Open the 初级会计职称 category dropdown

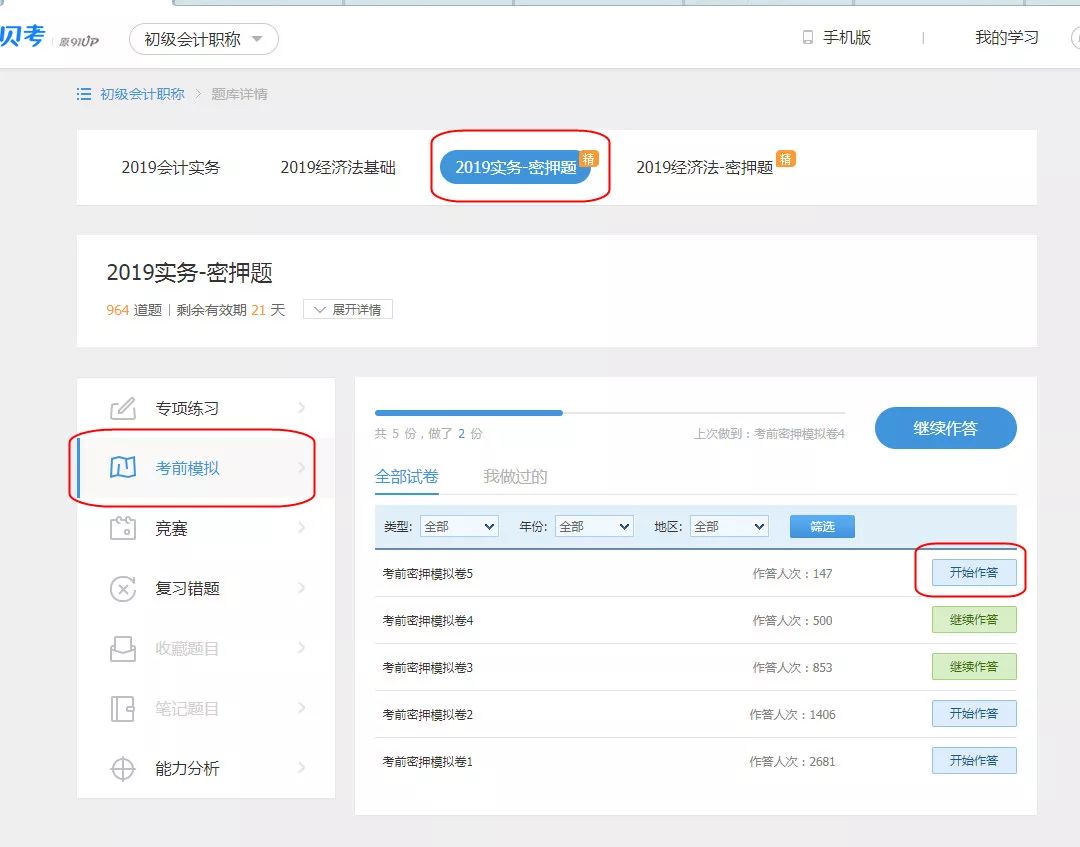(x=203, y=39)
